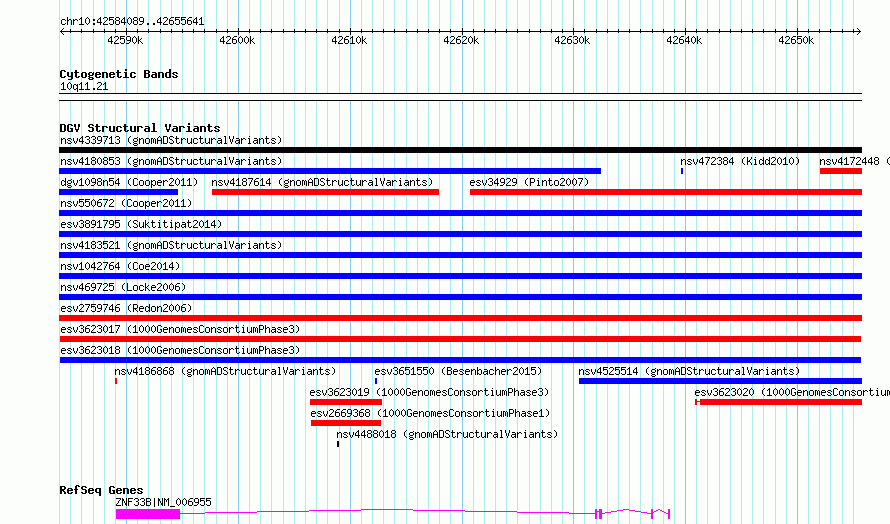890x524 pixels.
Task: Open nsv4186868 (gnomADStructuralVariants) label
Action: tap(225, 371)
